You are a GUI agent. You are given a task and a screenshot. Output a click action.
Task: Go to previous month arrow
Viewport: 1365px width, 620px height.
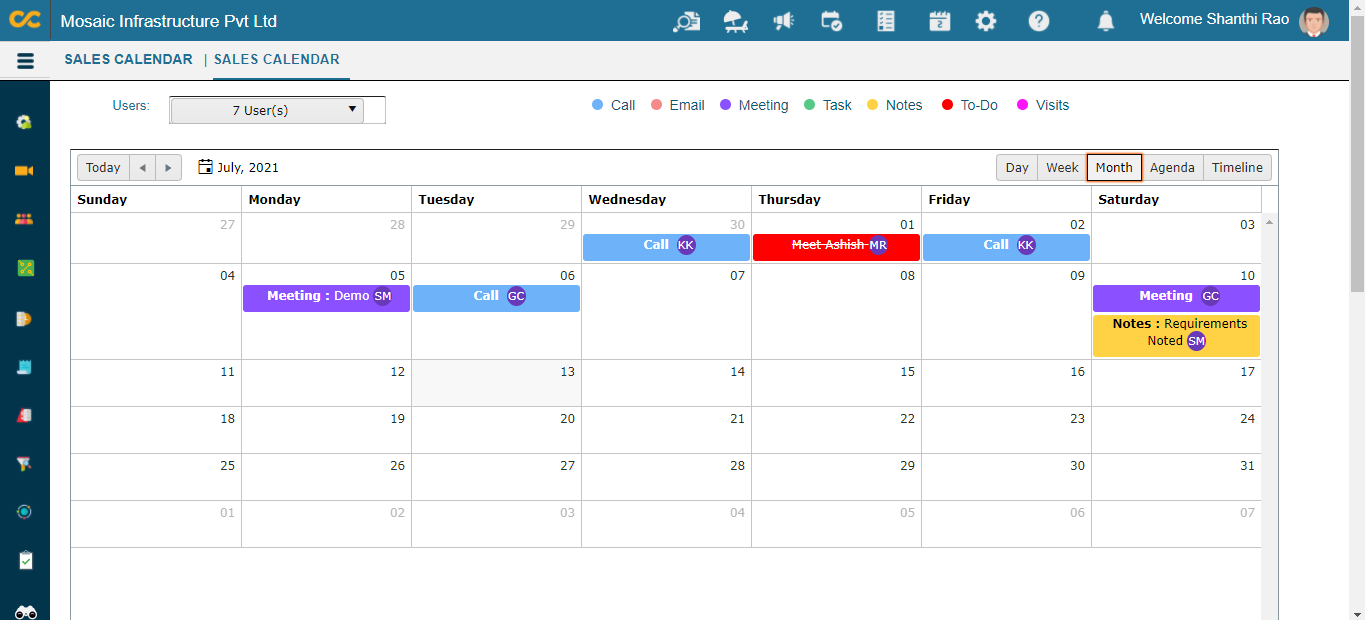click(143, 167)
